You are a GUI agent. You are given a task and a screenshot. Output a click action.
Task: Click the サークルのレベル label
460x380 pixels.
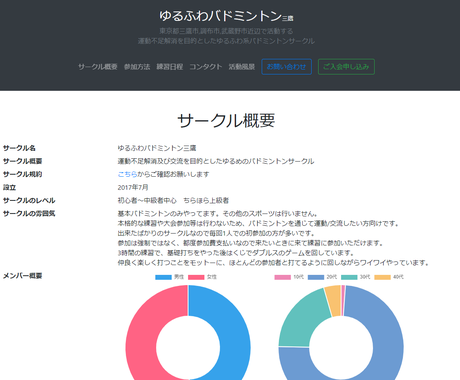point(29,200)
